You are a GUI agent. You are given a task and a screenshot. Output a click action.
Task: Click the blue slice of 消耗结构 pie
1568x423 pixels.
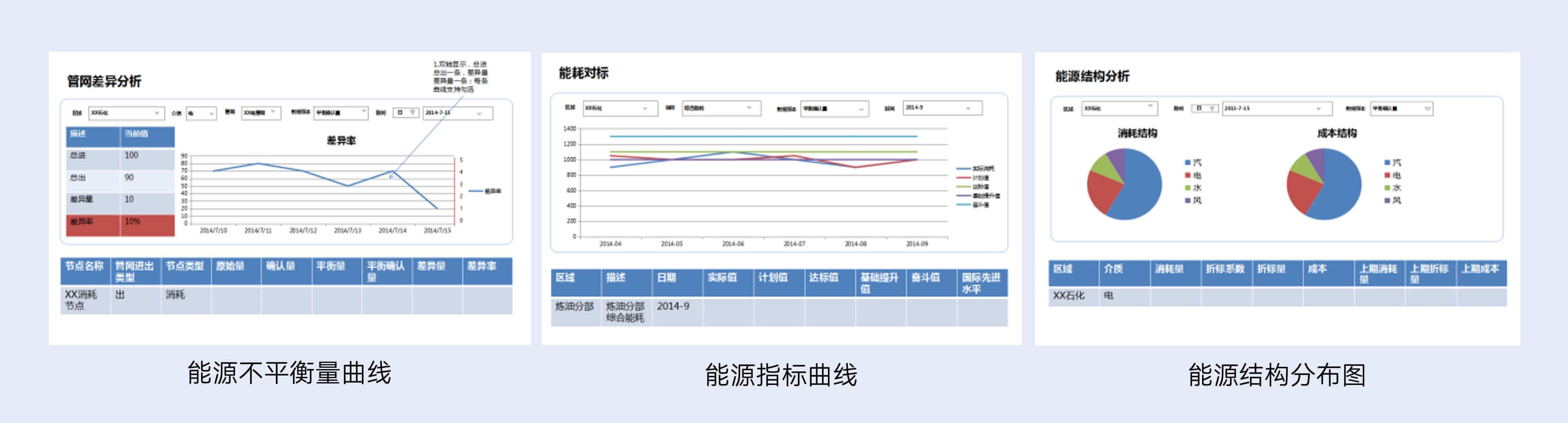pos(1138,189)
